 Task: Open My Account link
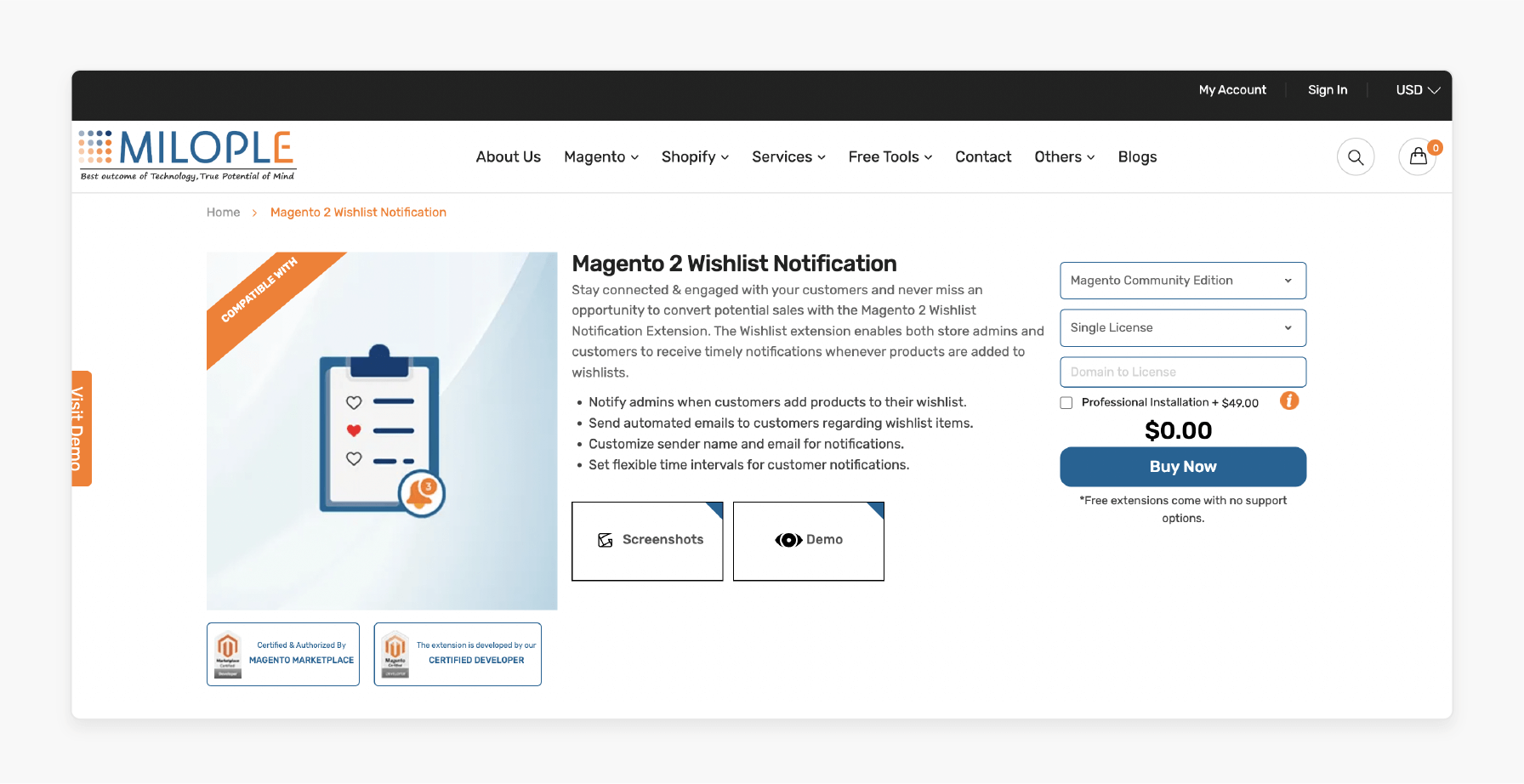pyautogui.click(x=1232, y=90)
